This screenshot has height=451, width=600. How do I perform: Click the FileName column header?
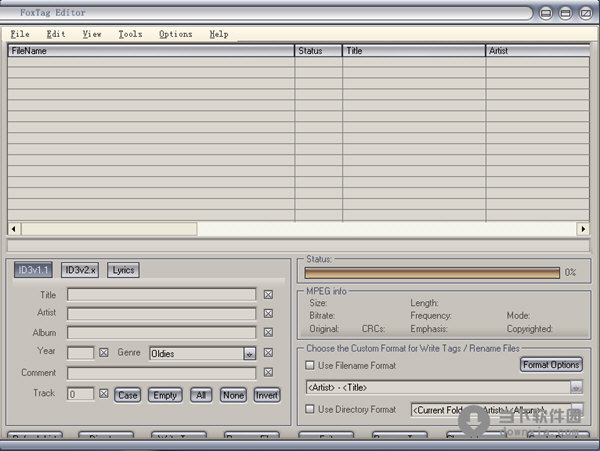click(x=150, y=50)
